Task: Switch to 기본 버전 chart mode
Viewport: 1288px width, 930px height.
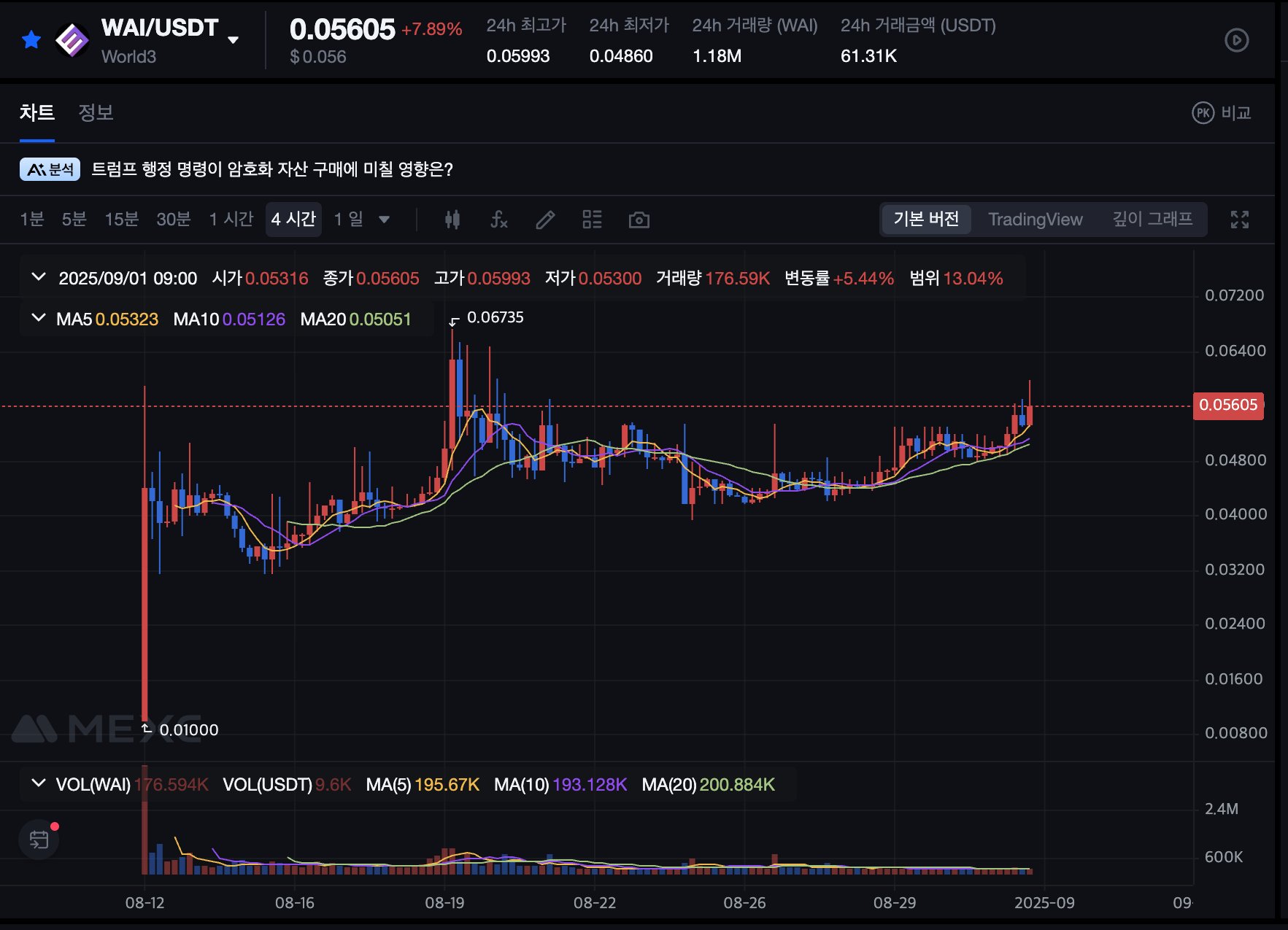Action: [926, 220]
